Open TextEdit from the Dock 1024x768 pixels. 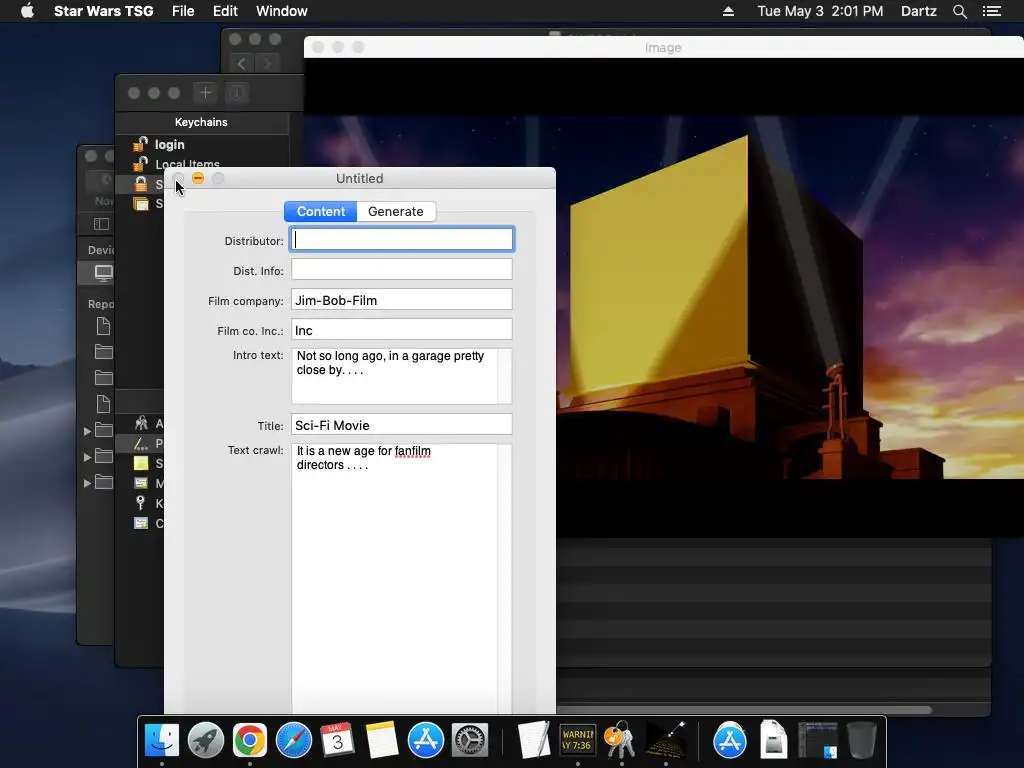534,741
